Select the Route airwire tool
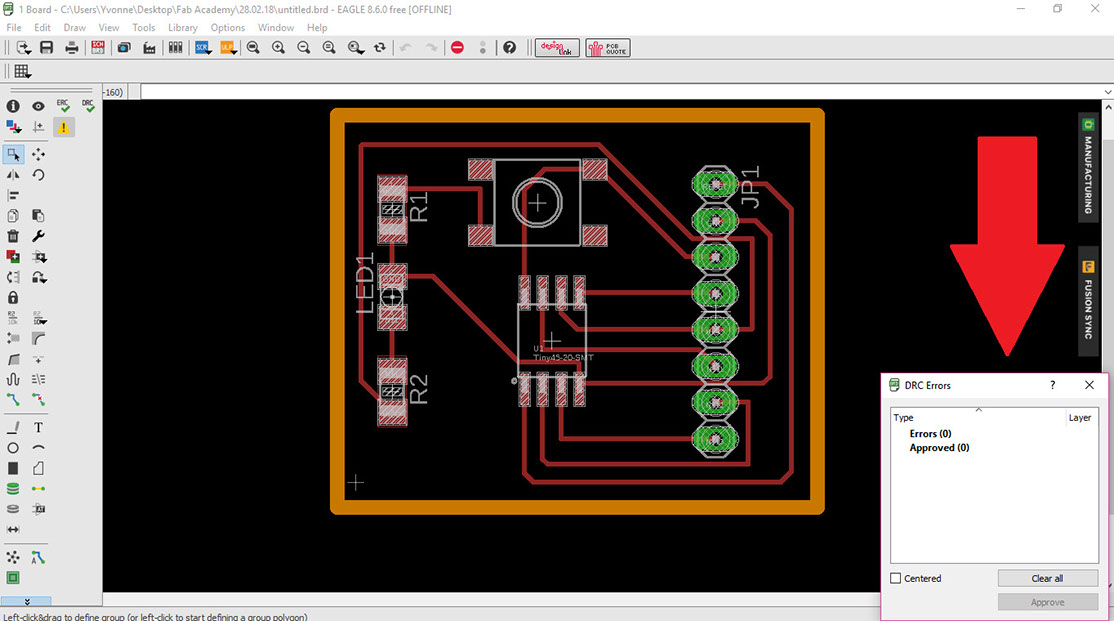 tap(13, 400)
